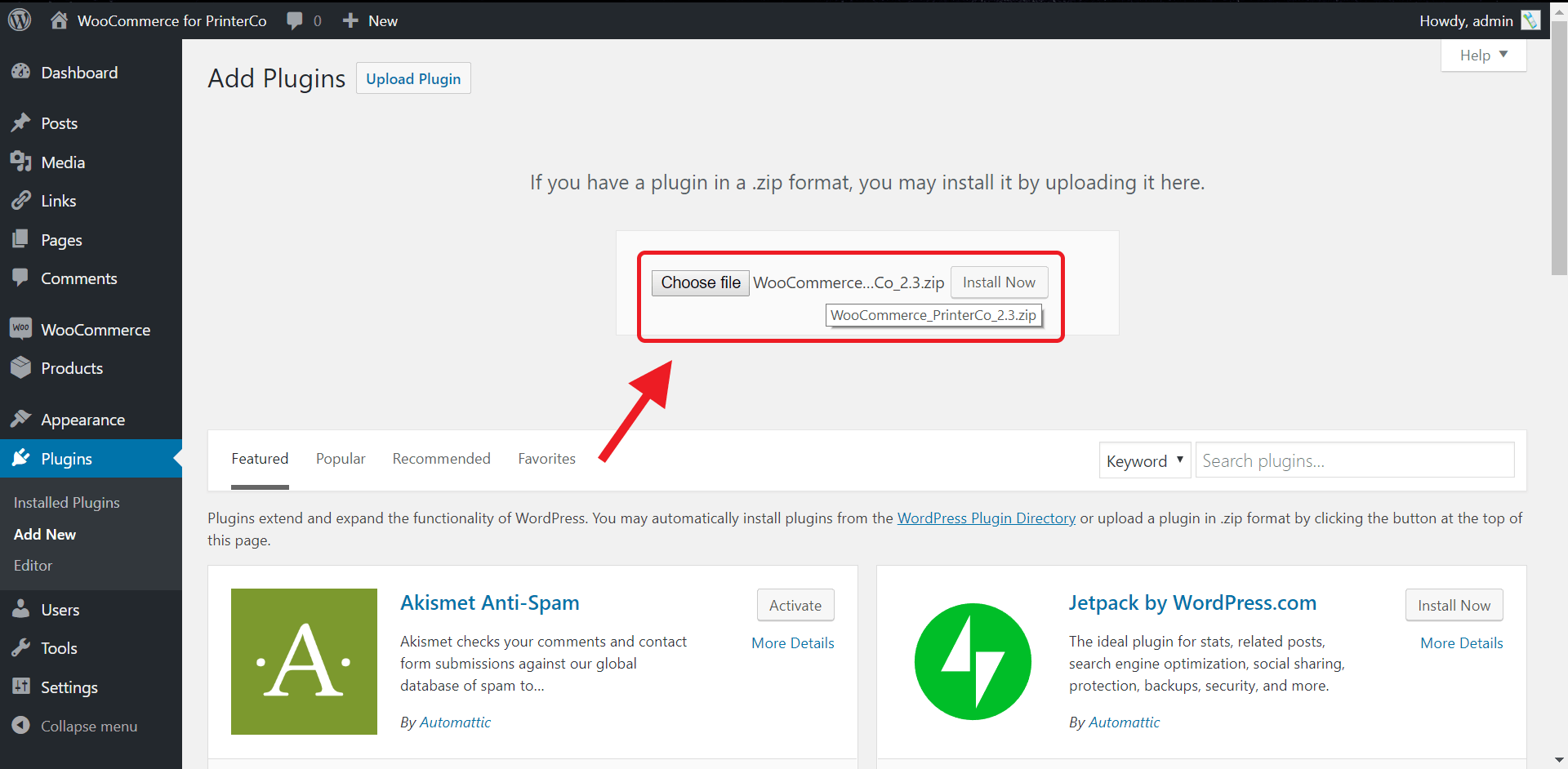The width and height of the screenshot is (1568, 769).
Task: Click the Settings sliders icon in sidebar
Action: [x=21, y=687]
